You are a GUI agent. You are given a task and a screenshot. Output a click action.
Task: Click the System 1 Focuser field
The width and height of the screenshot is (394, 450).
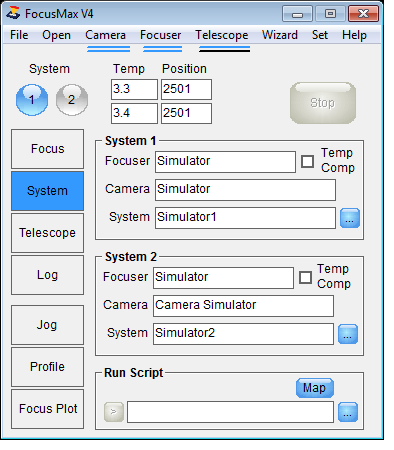tap(225, 162)
